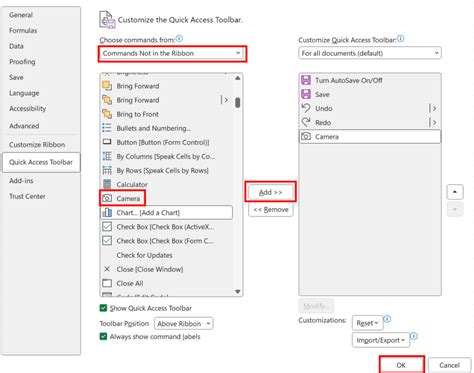Click scroll-up arrow of commands list

238,78
